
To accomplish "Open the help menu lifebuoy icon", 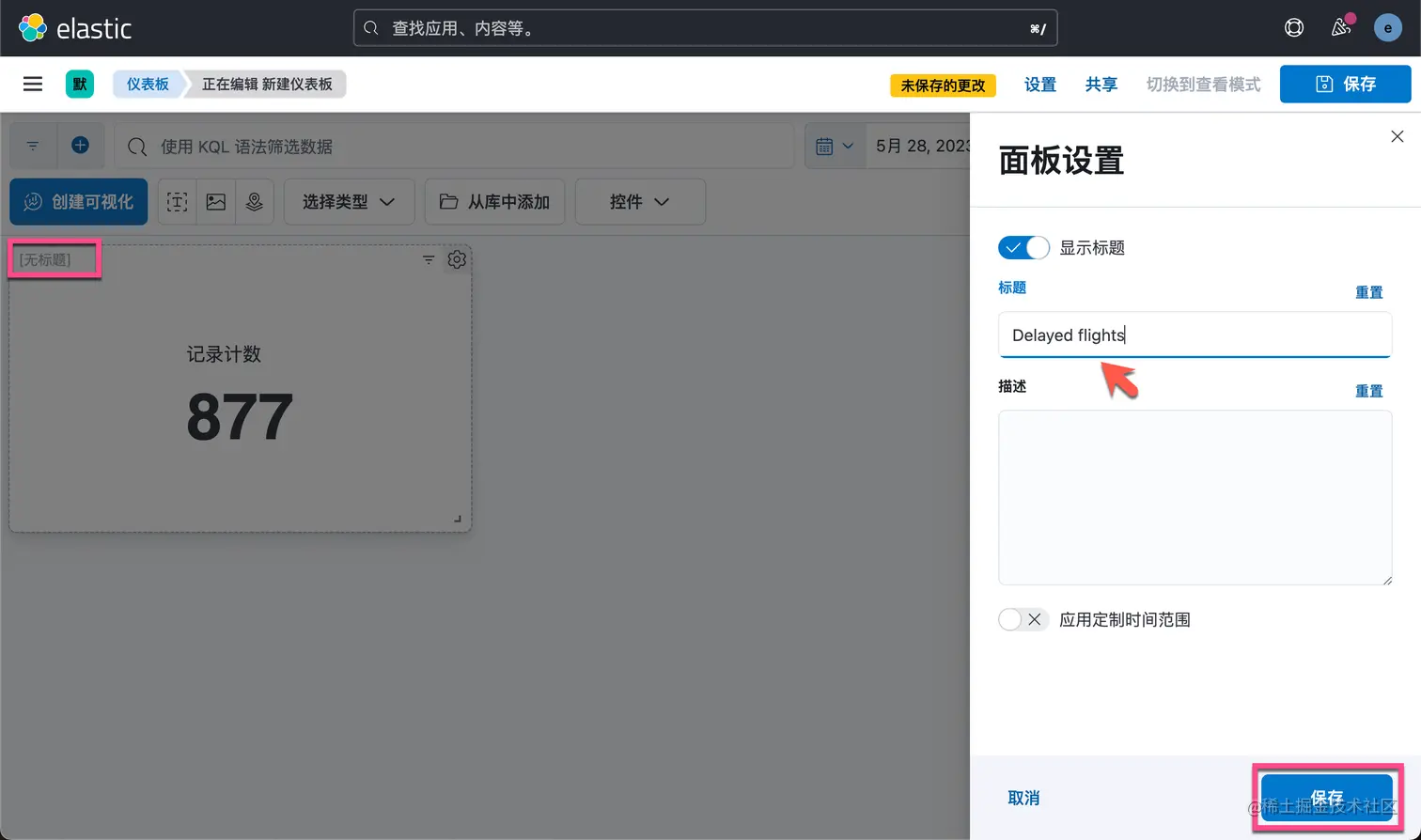I will (x=1294, y=28).
